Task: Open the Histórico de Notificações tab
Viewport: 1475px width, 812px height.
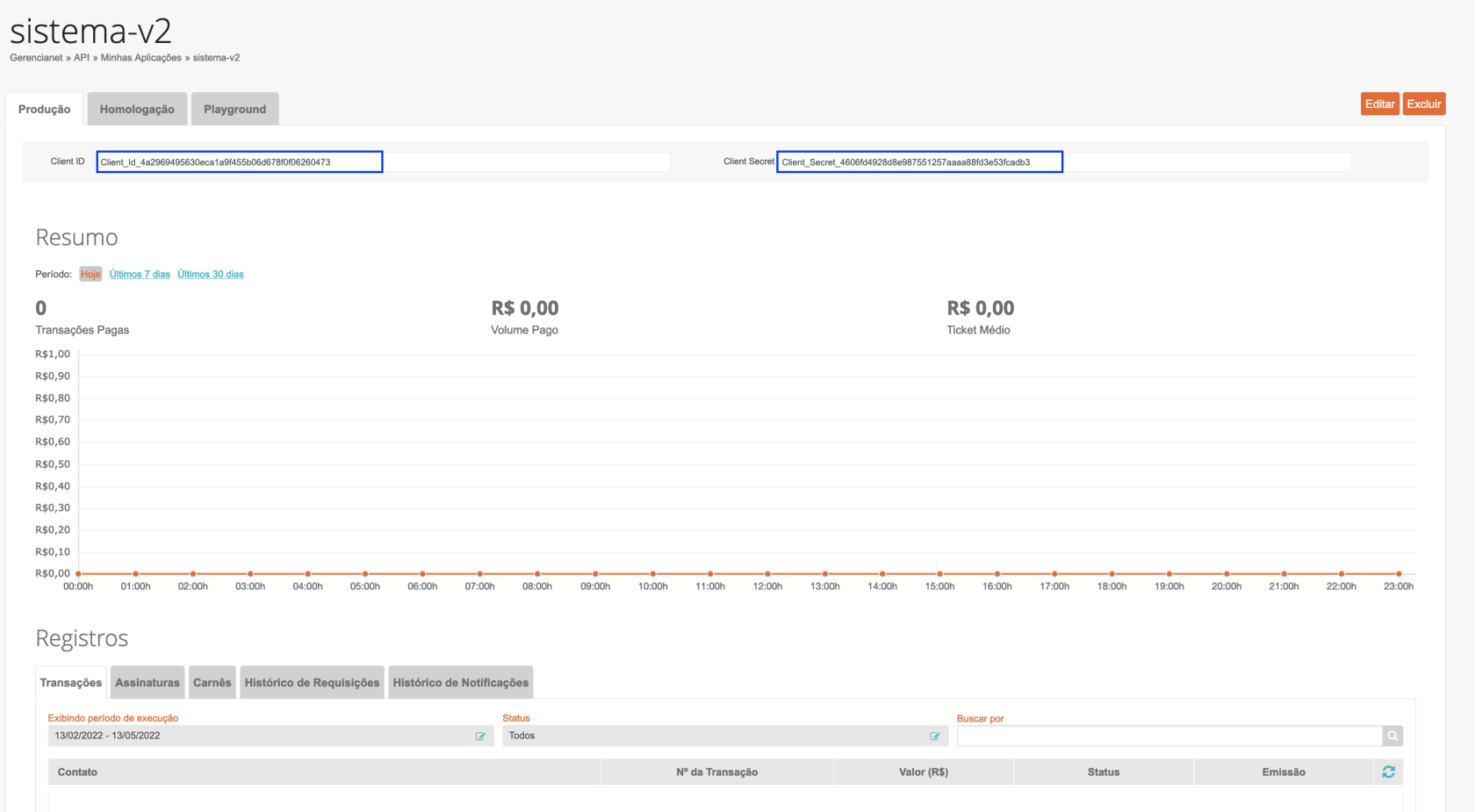Action: (x=461, y=682)
